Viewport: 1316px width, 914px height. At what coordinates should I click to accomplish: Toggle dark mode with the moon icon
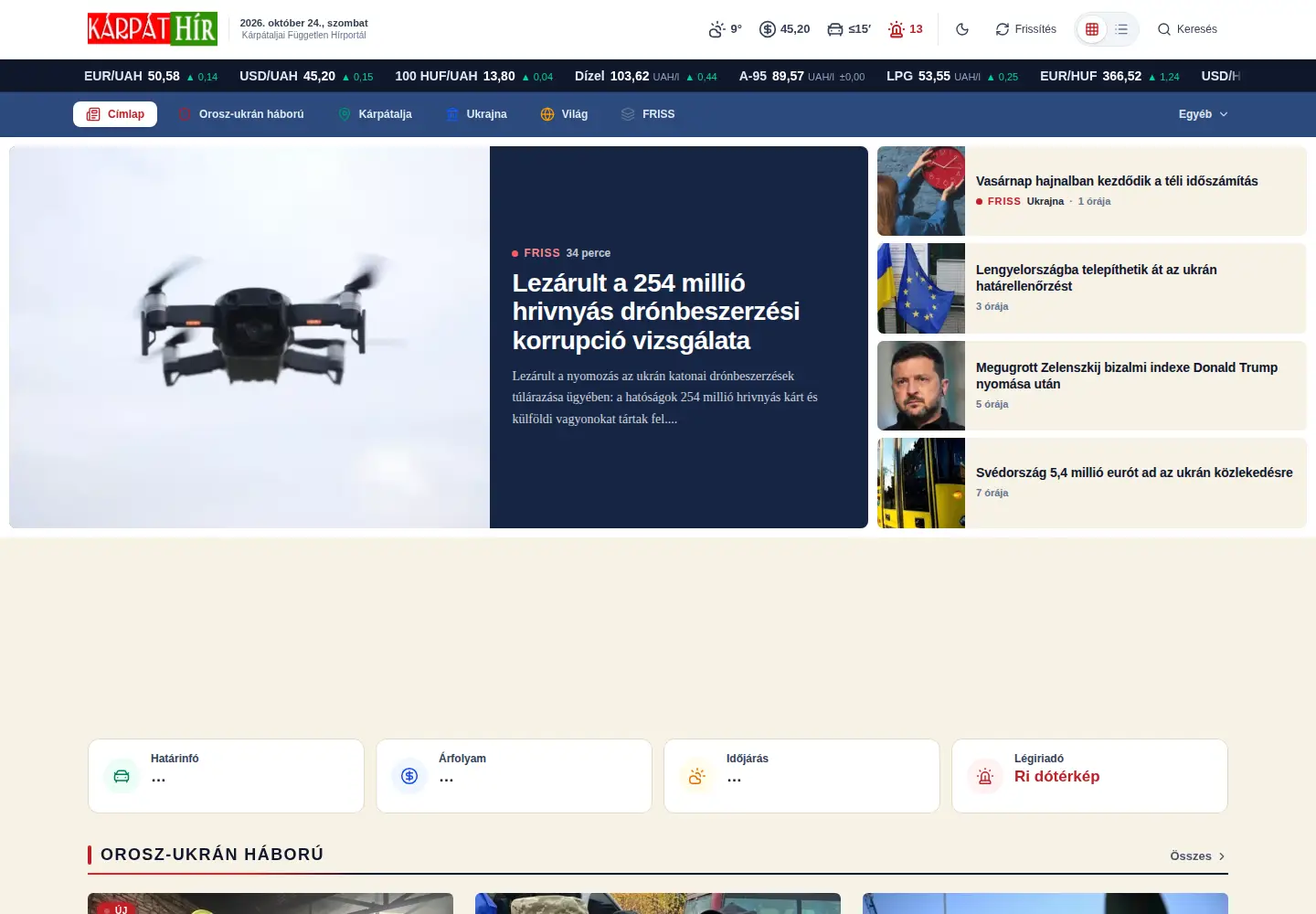coord(962,29)
